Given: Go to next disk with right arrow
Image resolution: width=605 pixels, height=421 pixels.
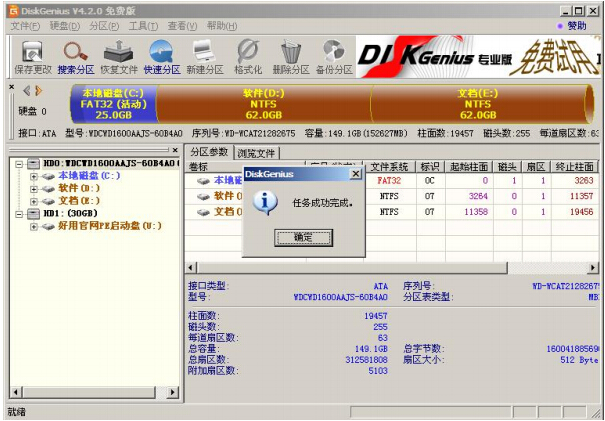Looking at the screenshot, I should [39, 91].
